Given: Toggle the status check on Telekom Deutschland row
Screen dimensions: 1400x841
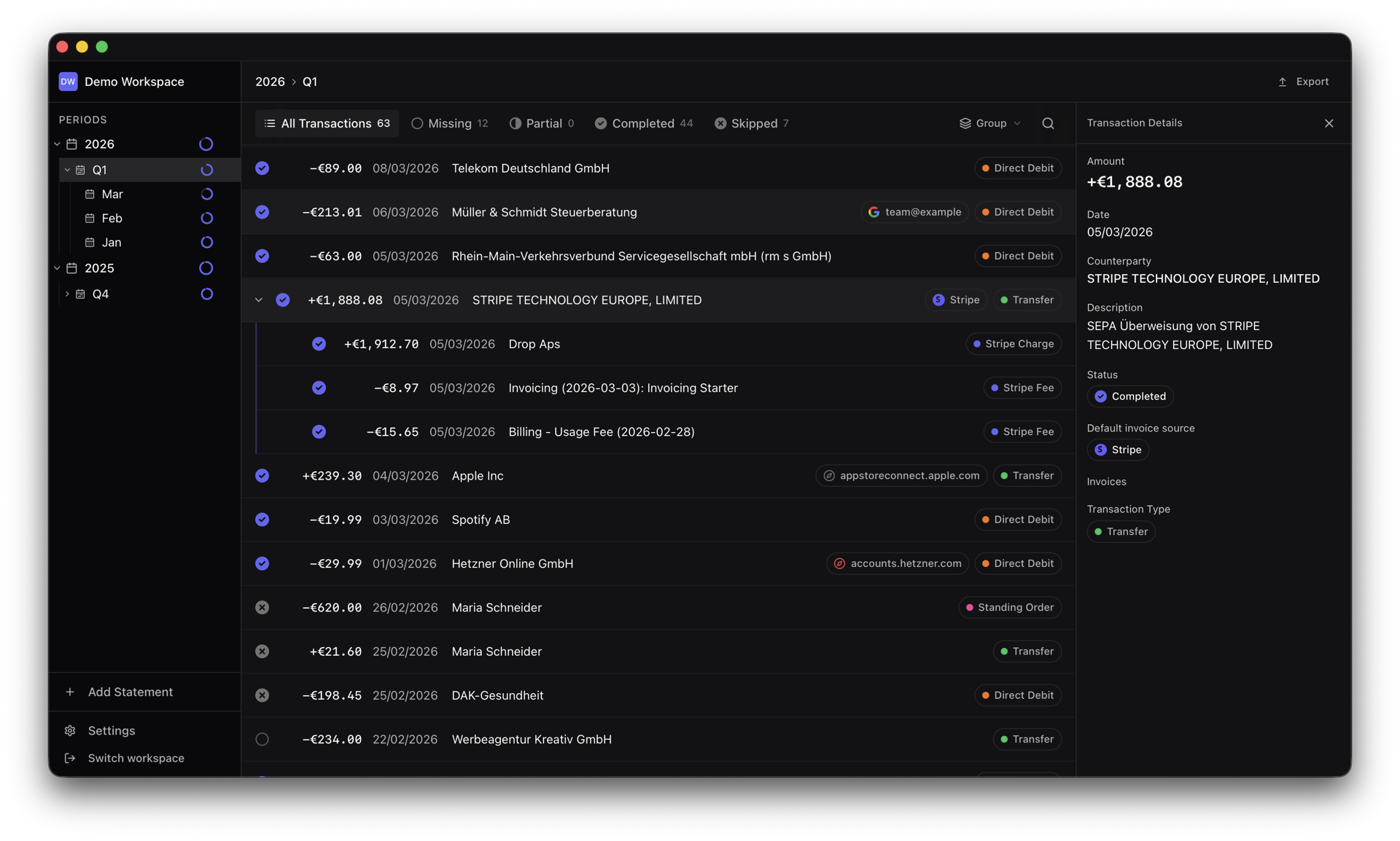Looking at the screenshot, I should tap(262, 168).
